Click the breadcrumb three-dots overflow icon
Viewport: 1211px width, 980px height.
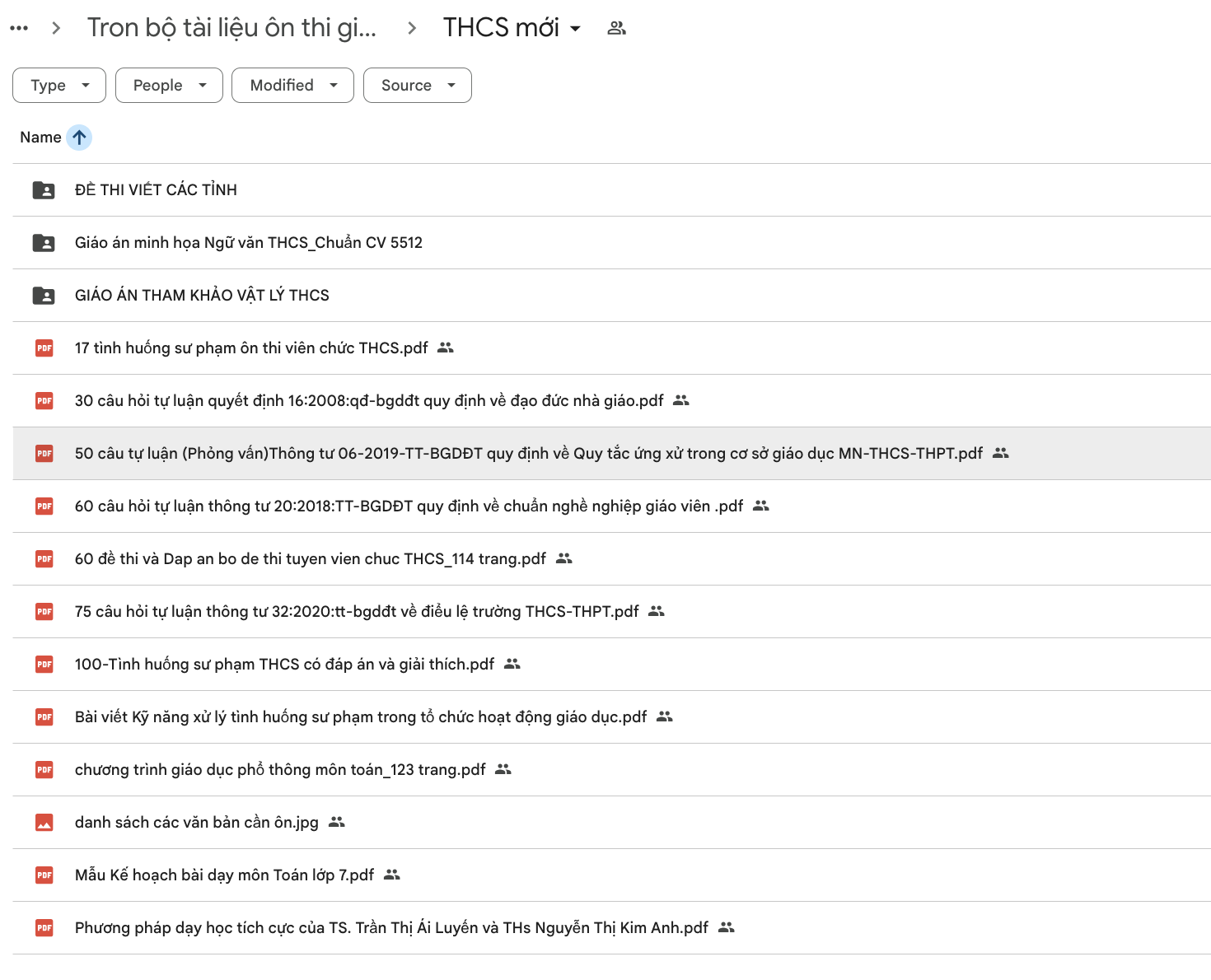(x=19, y=28)
